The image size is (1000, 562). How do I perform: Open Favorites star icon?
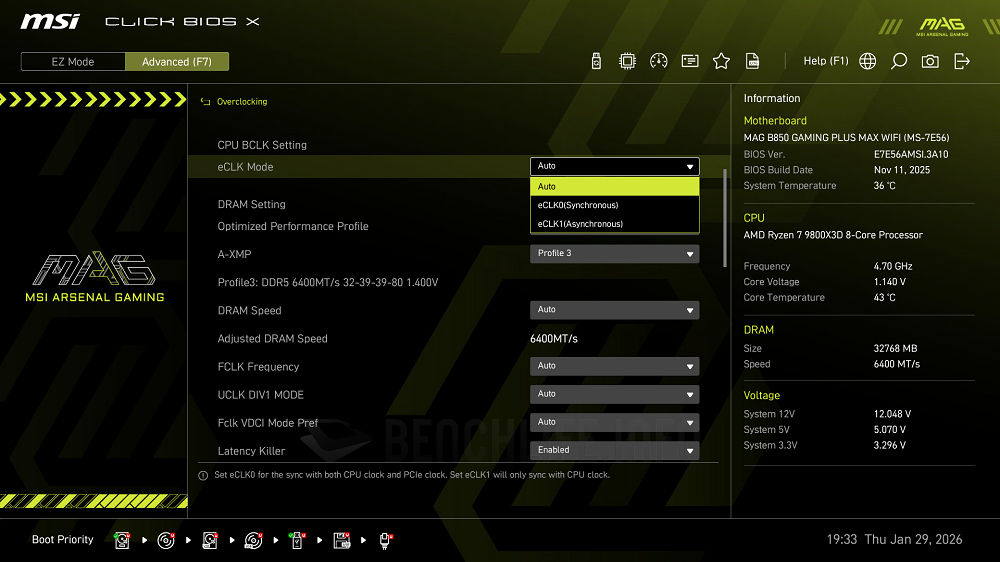[721, 61]
